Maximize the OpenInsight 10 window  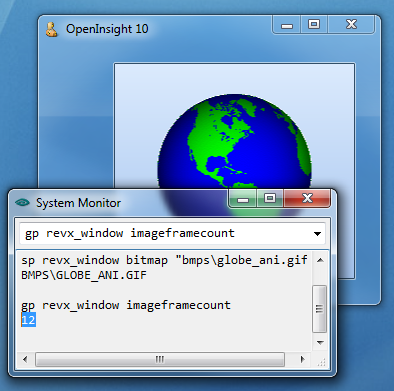(x=314, y=25)
